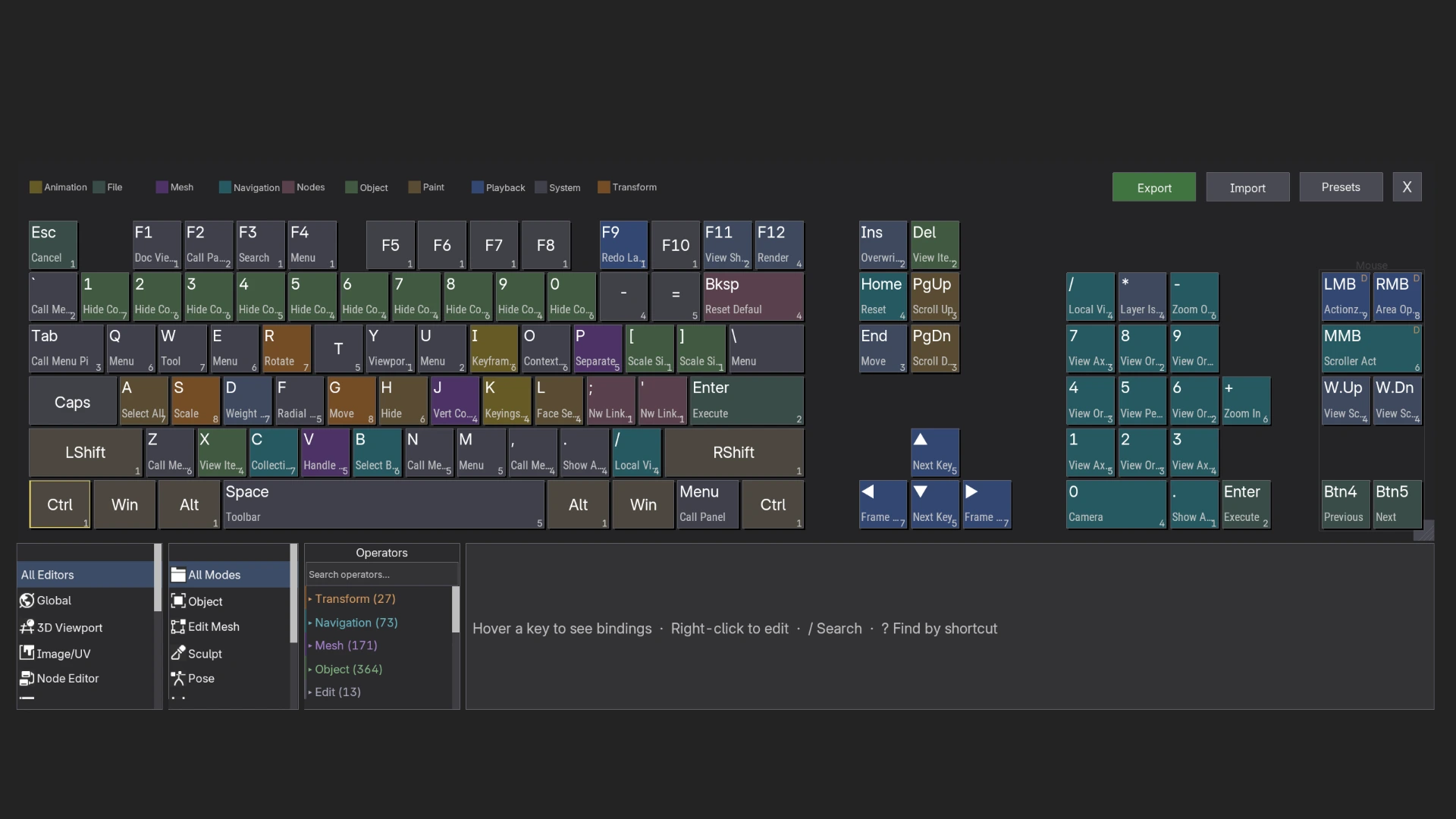Click the Import button
This screenshot has width=1456, height=819.
[1247, 187]
